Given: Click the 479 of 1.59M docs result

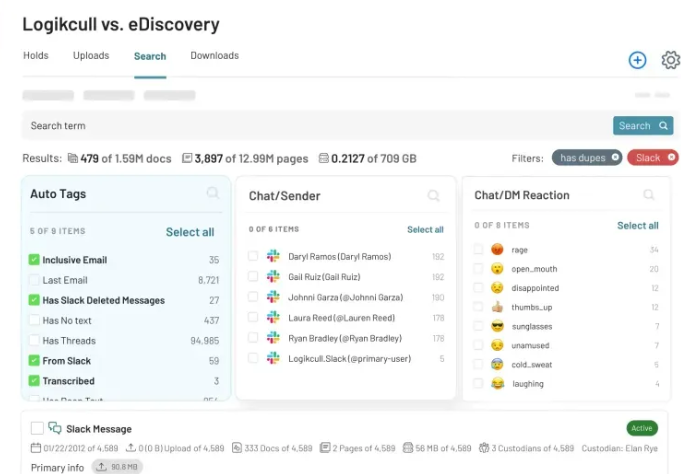Looking at the screenshot, I should tap(119, 159).
